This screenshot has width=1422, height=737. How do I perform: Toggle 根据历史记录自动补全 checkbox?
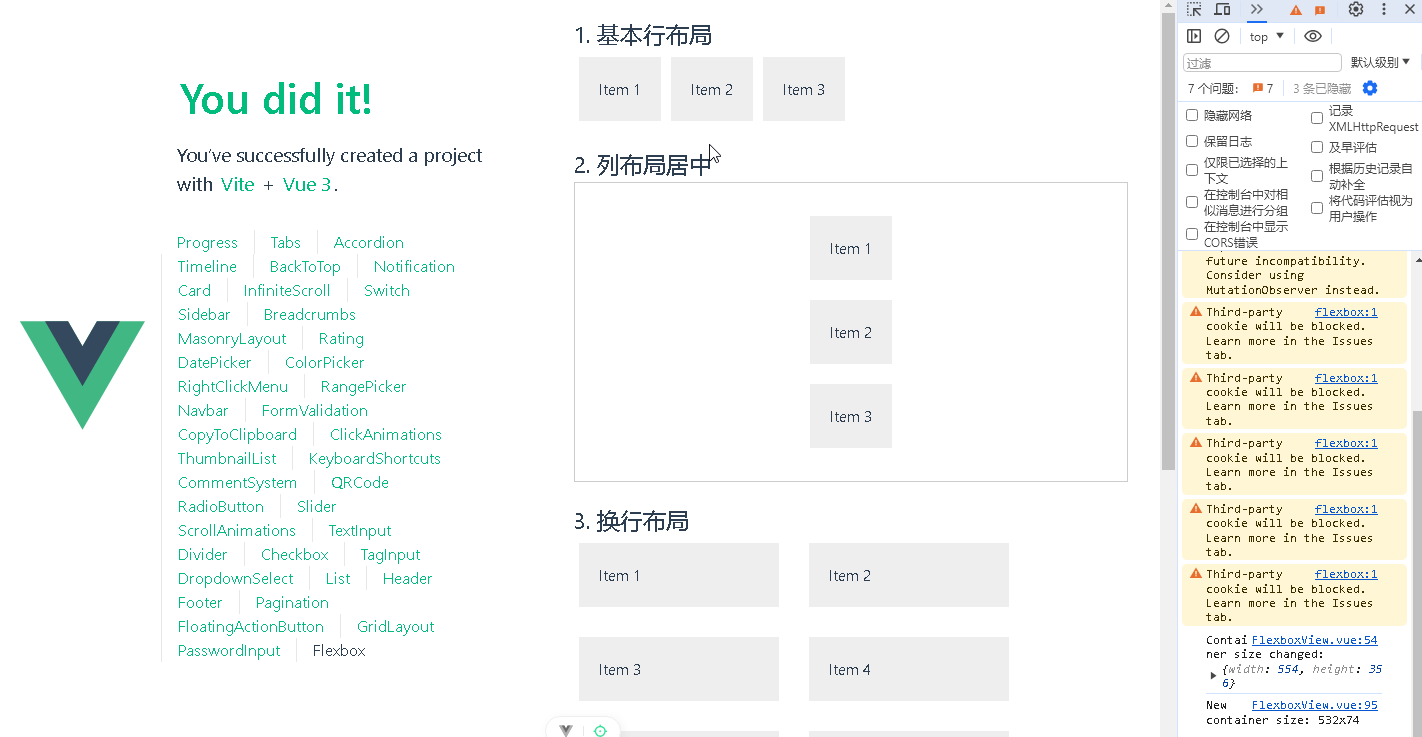1317,176
